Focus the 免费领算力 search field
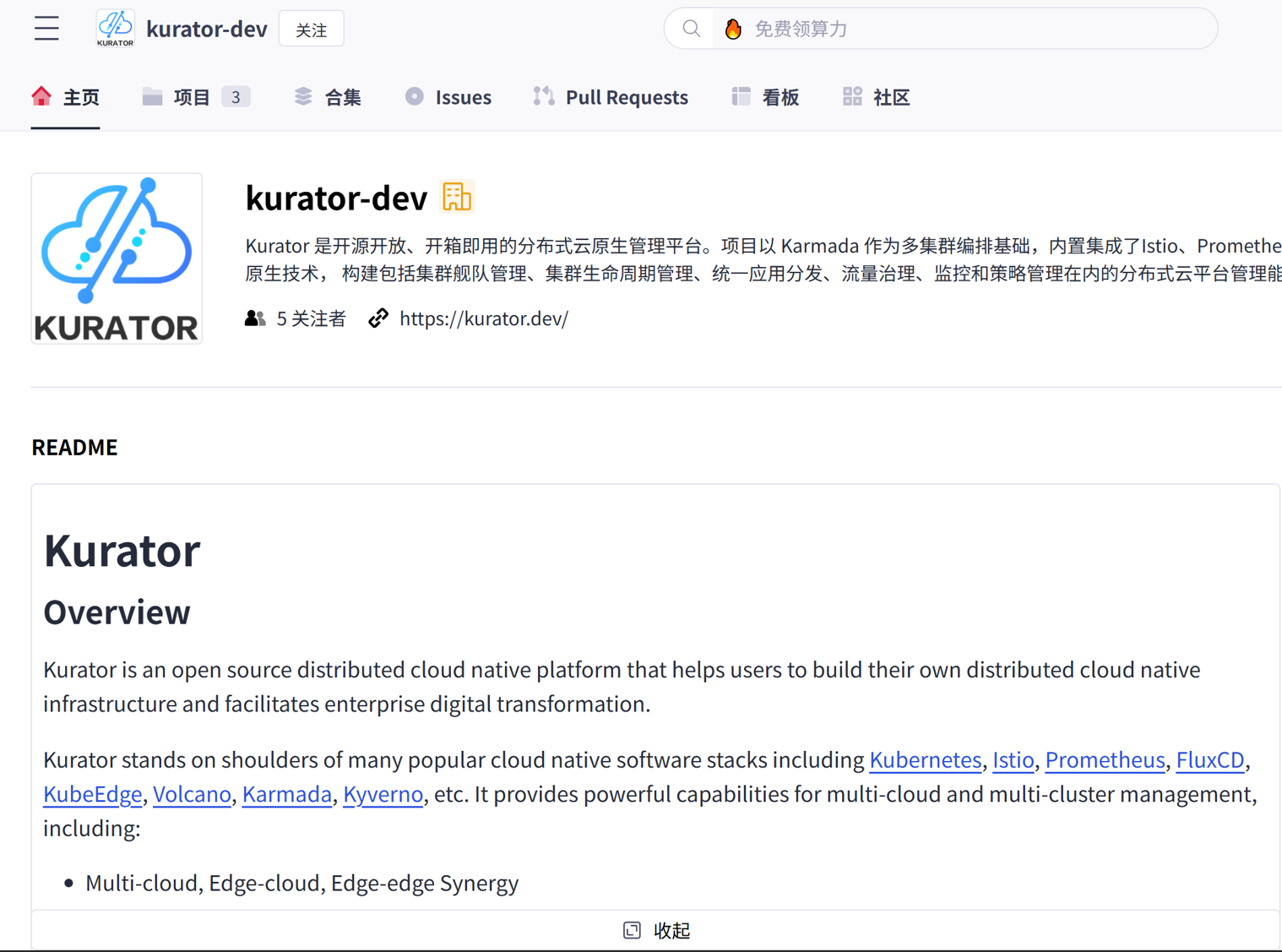1282x952 pixels. pos(941,29)
